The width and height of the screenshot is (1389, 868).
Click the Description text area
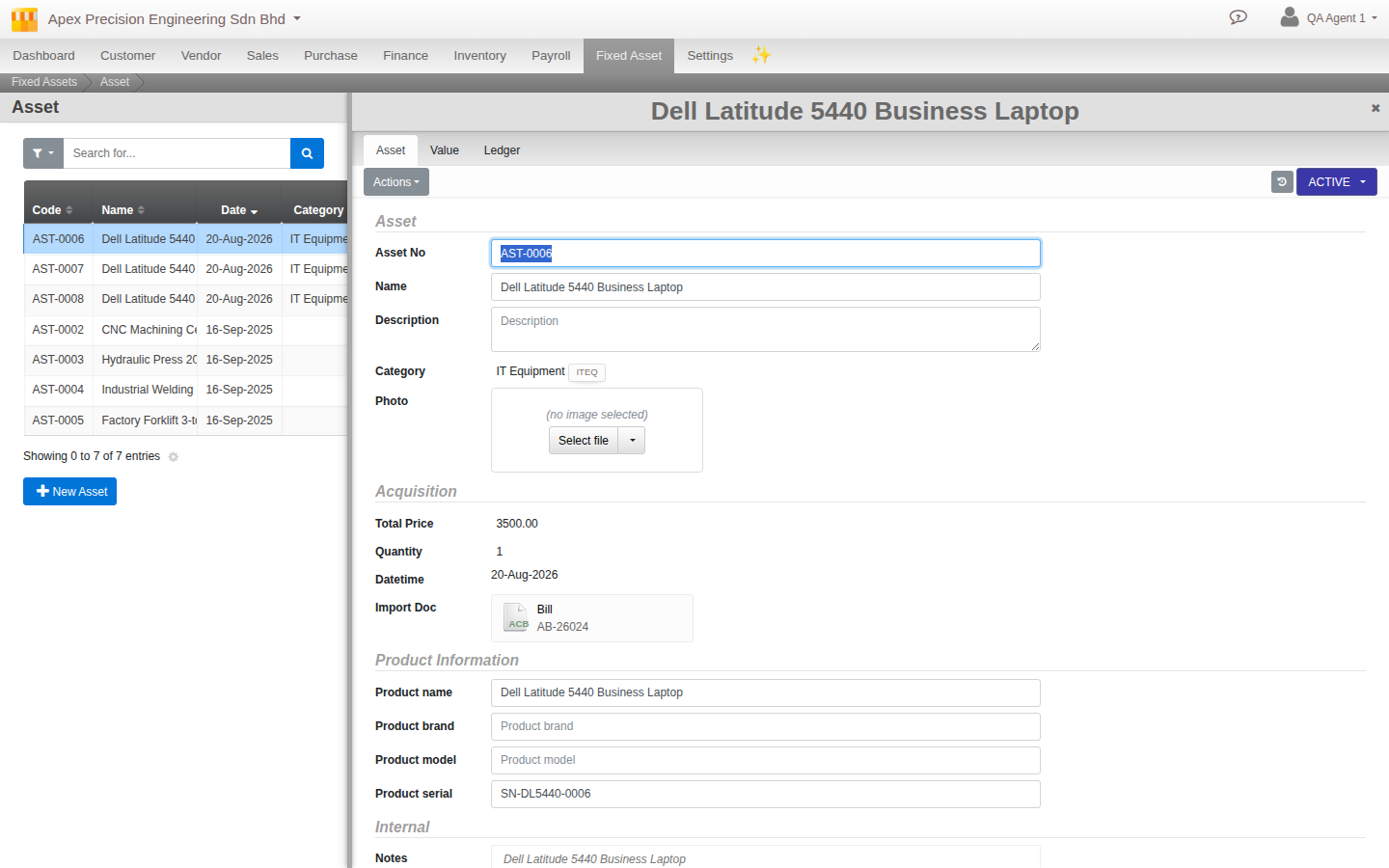pos(766,329)
